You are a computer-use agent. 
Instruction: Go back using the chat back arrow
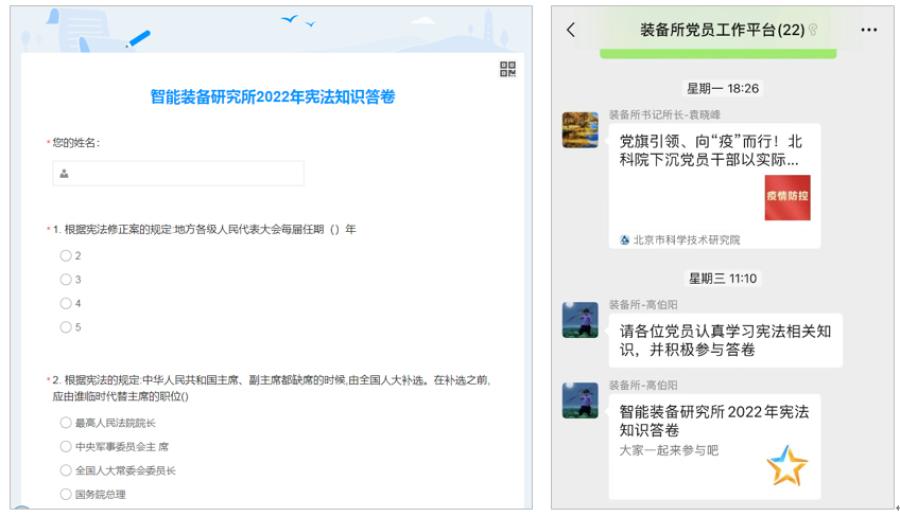[571, 30]
